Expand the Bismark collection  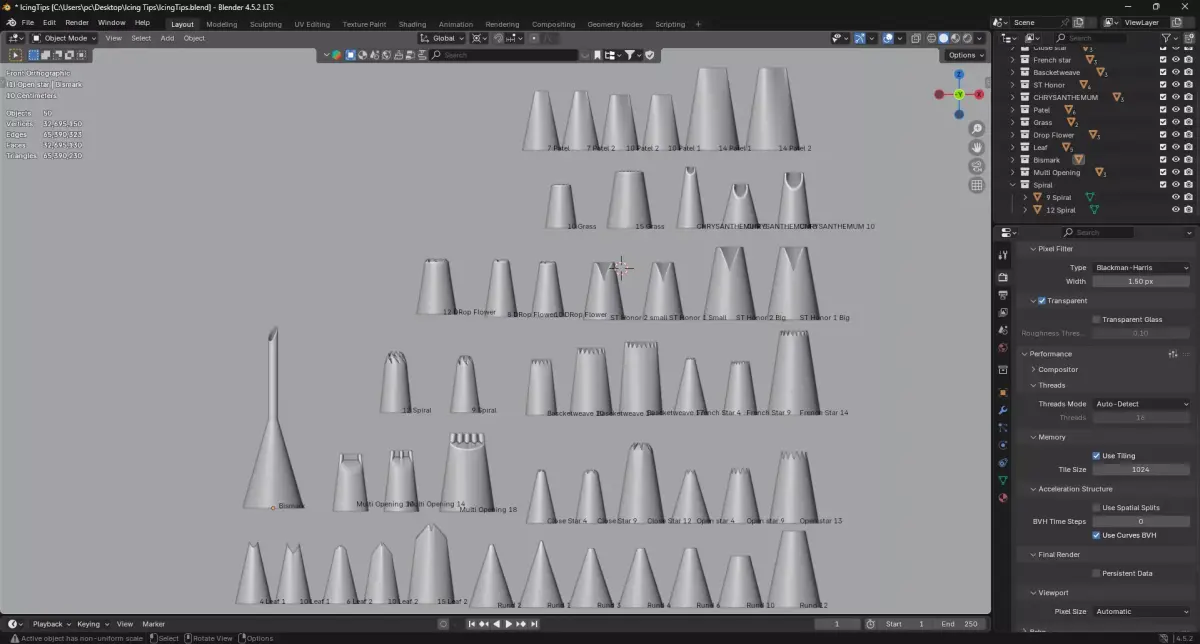(x=1012, y=160)
